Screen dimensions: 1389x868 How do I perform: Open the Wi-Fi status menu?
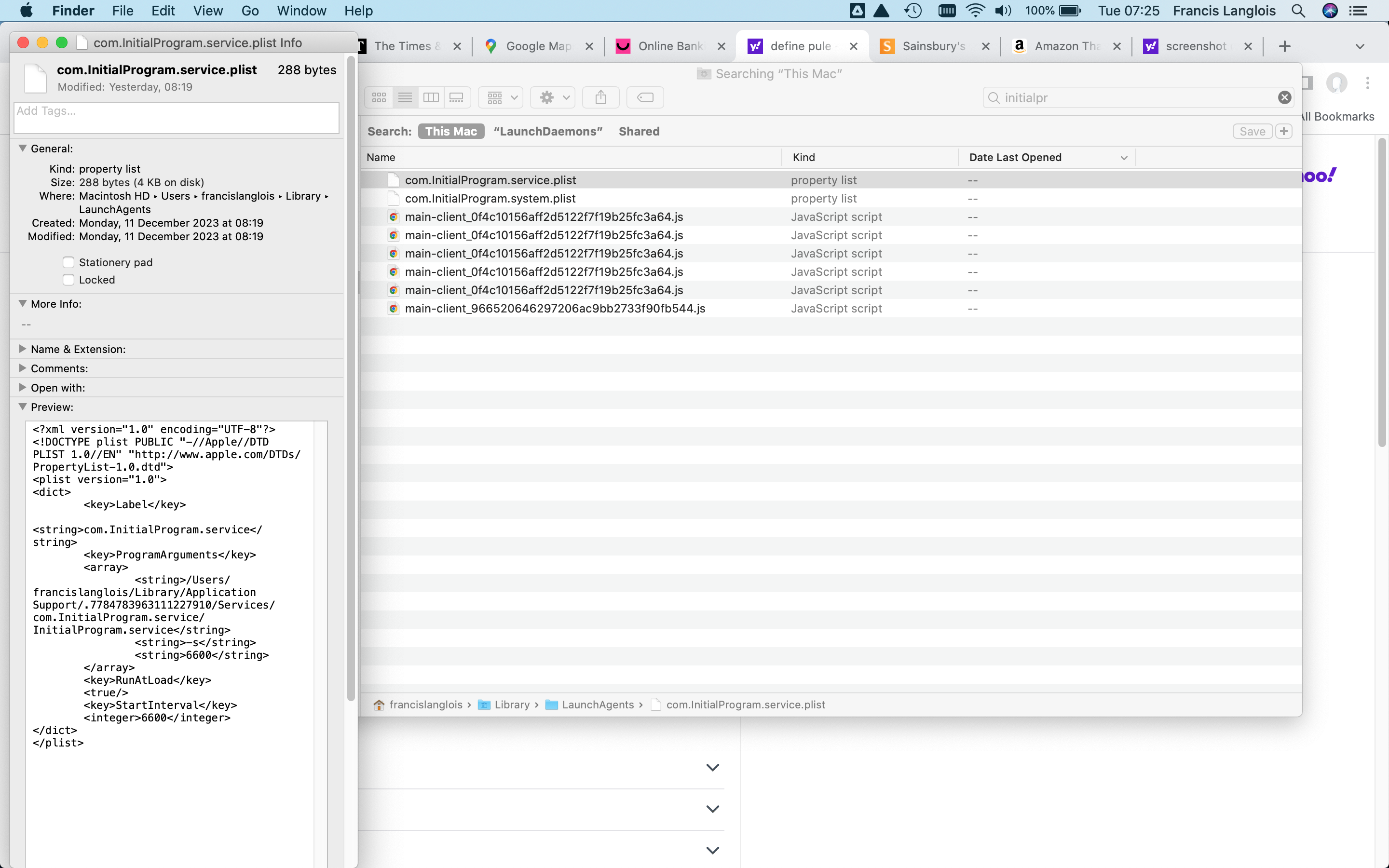click(x=975, y=10)
